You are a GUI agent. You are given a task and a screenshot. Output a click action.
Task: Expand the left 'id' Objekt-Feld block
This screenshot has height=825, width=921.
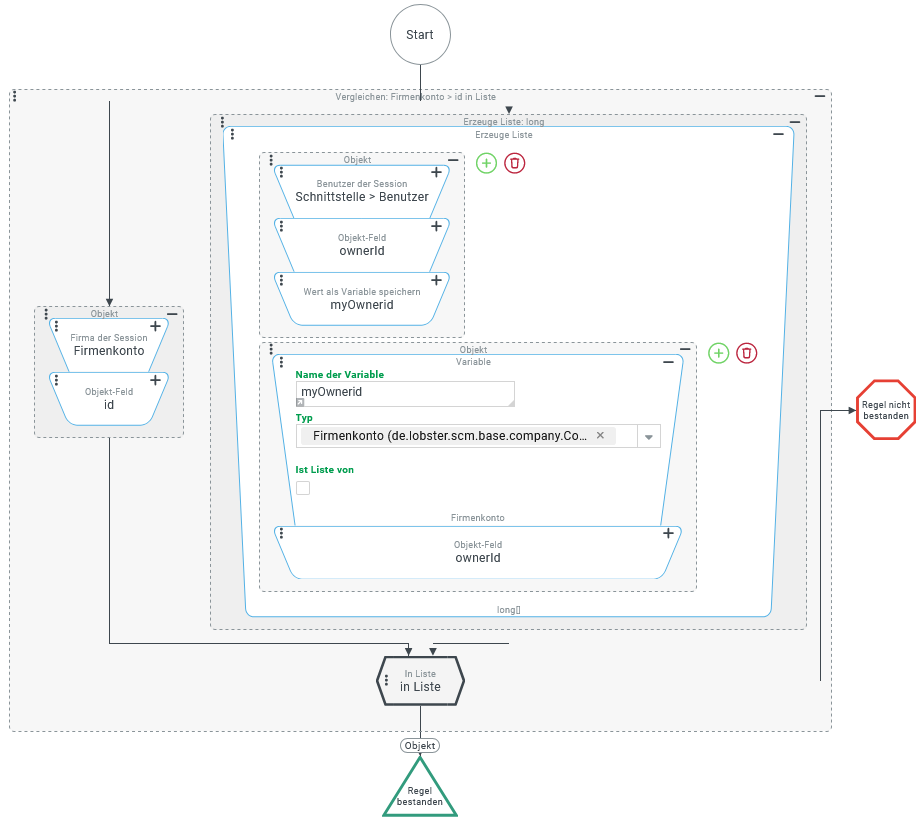pyautogui.click(x=155, y=380)
